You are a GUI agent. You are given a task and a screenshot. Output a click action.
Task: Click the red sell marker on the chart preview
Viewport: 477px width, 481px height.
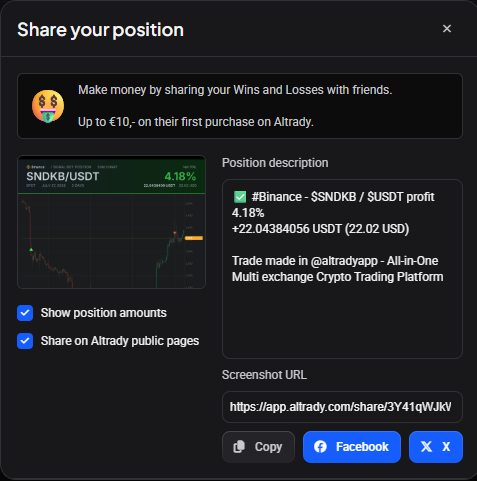click(x=175, y=232)
